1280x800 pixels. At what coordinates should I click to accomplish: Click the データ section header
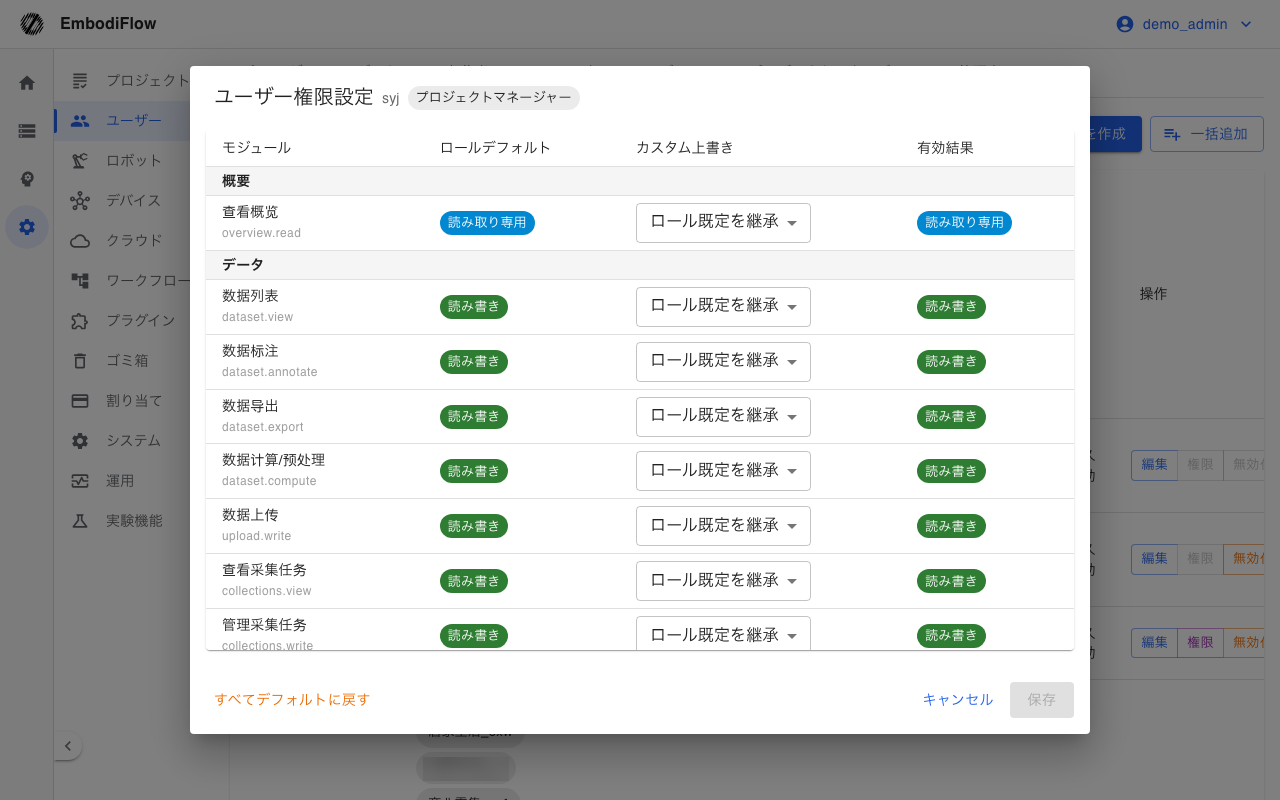(640, 265)
